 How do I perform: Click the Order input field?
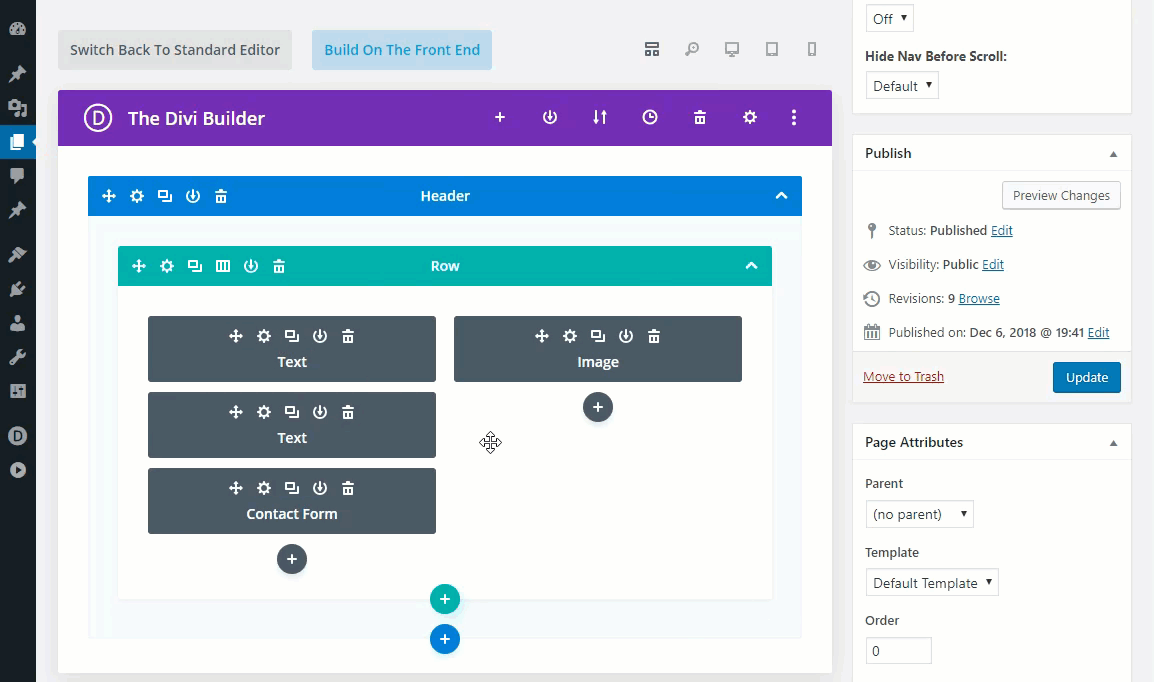pos(899,650)
